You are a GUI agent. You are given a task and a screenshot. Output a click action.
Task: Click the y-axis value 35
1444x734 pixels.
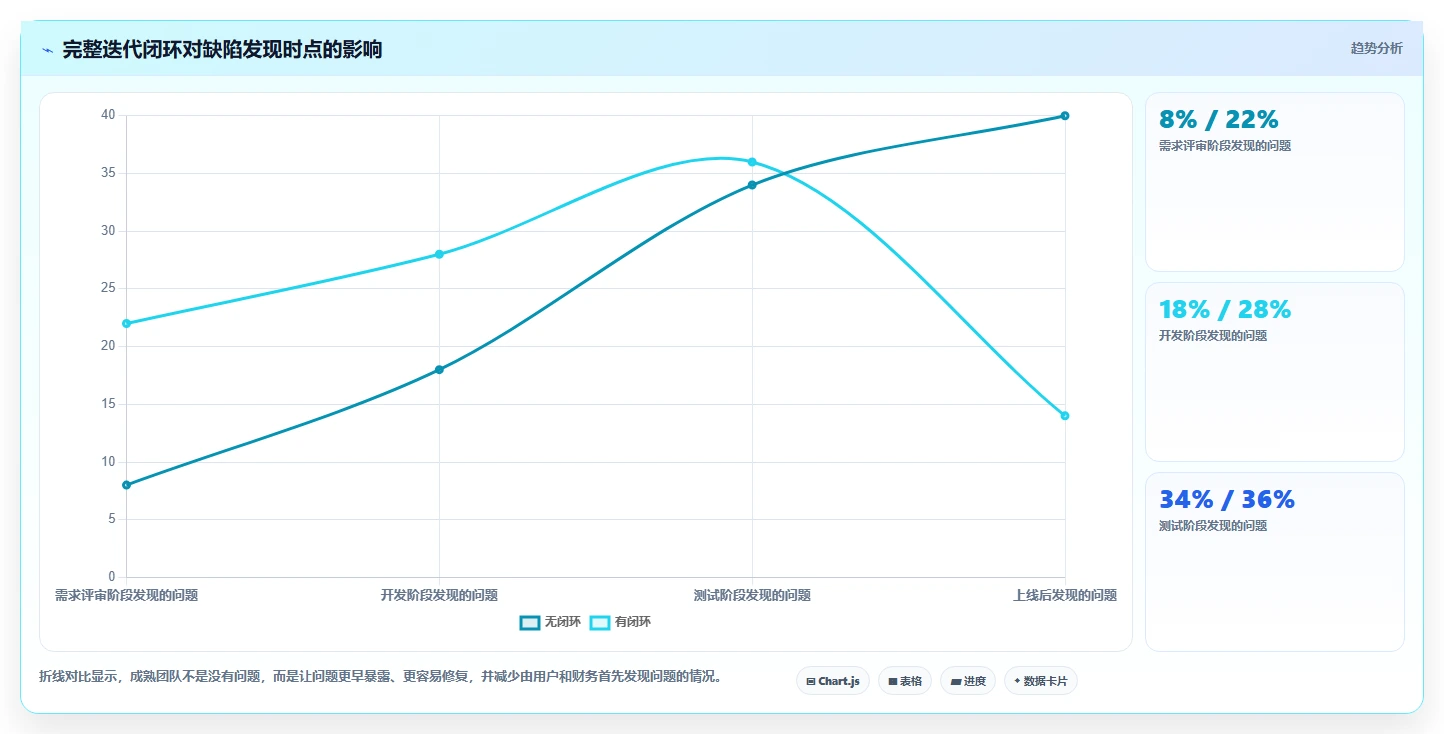point(109,173)
